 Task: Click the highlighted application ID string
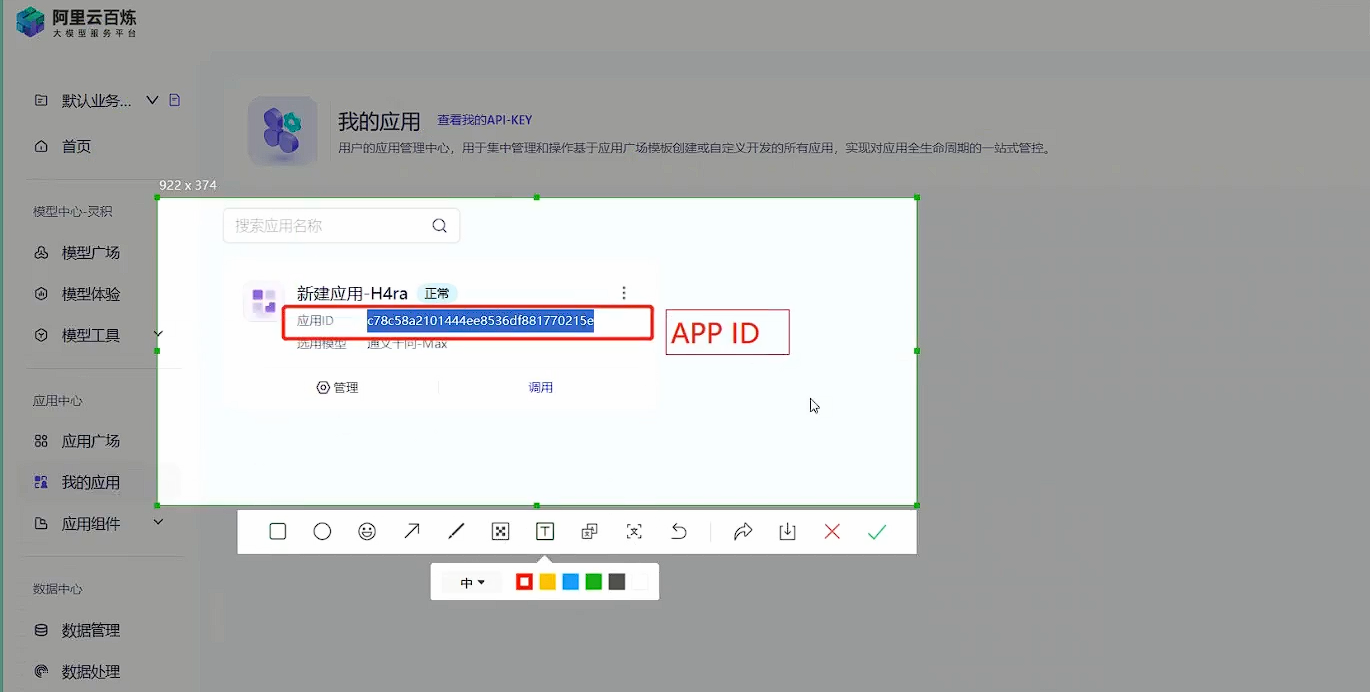tap(480, 321)
